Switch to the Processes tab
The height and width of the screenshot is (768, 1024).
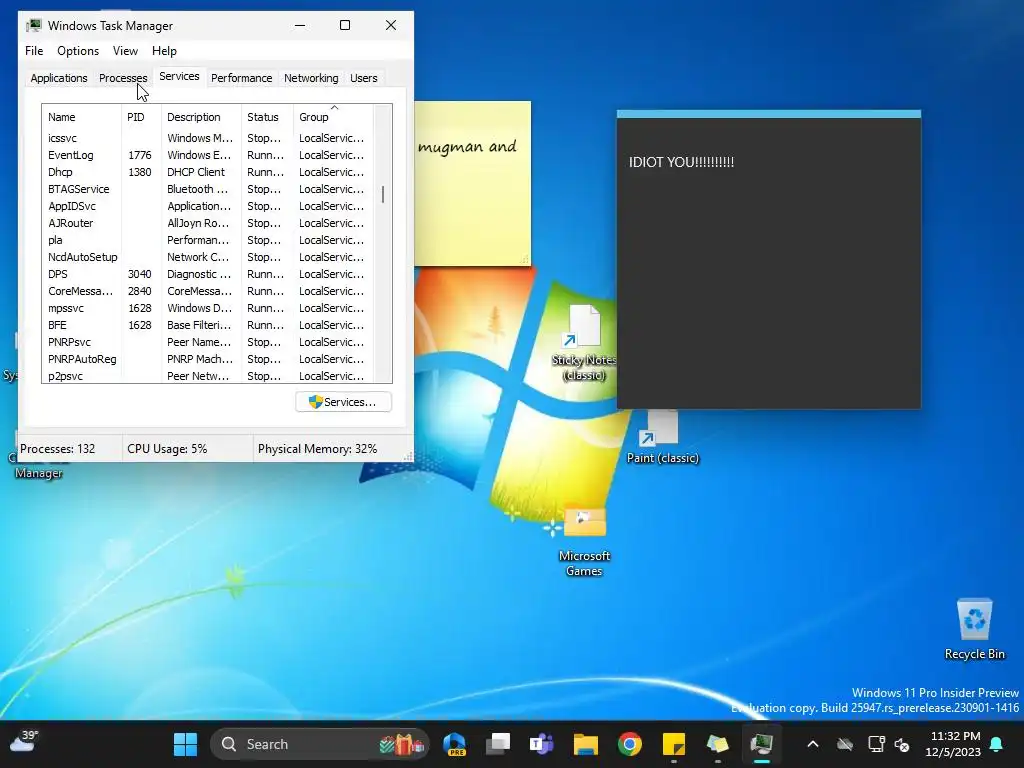123,78
